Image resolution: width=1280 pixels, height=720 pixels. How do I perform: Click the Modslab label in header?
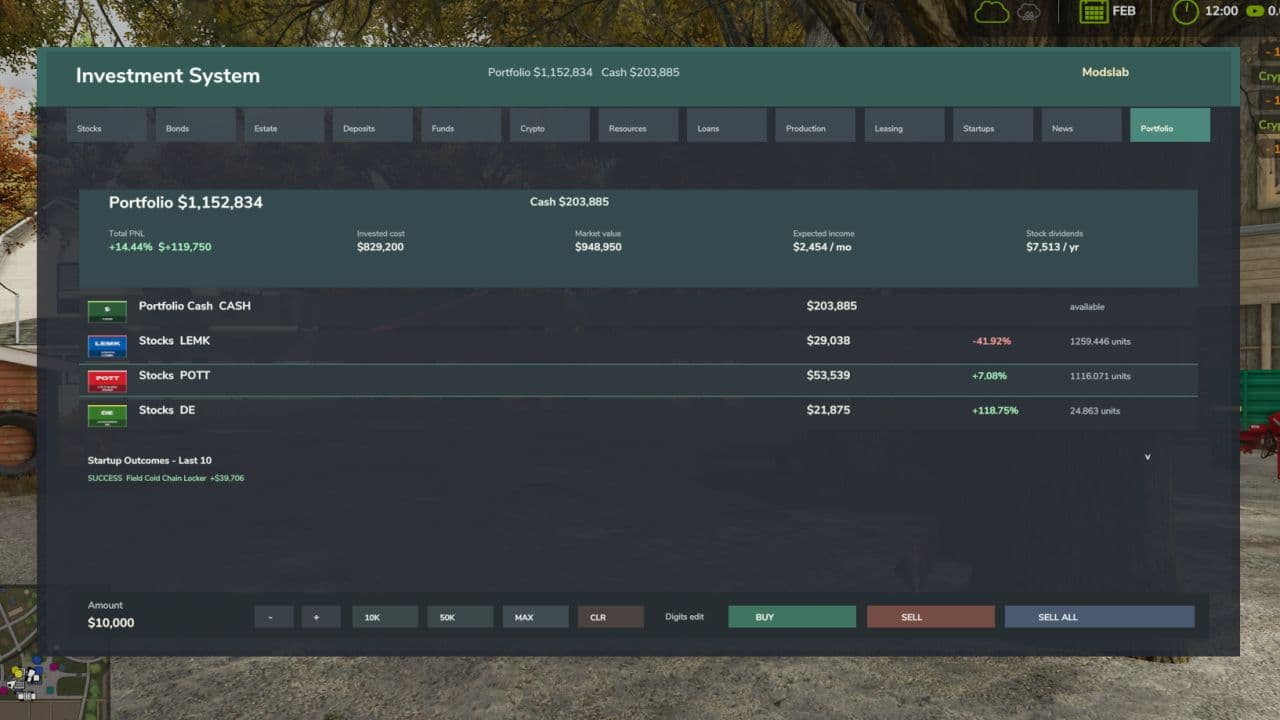pos(1105,72)
